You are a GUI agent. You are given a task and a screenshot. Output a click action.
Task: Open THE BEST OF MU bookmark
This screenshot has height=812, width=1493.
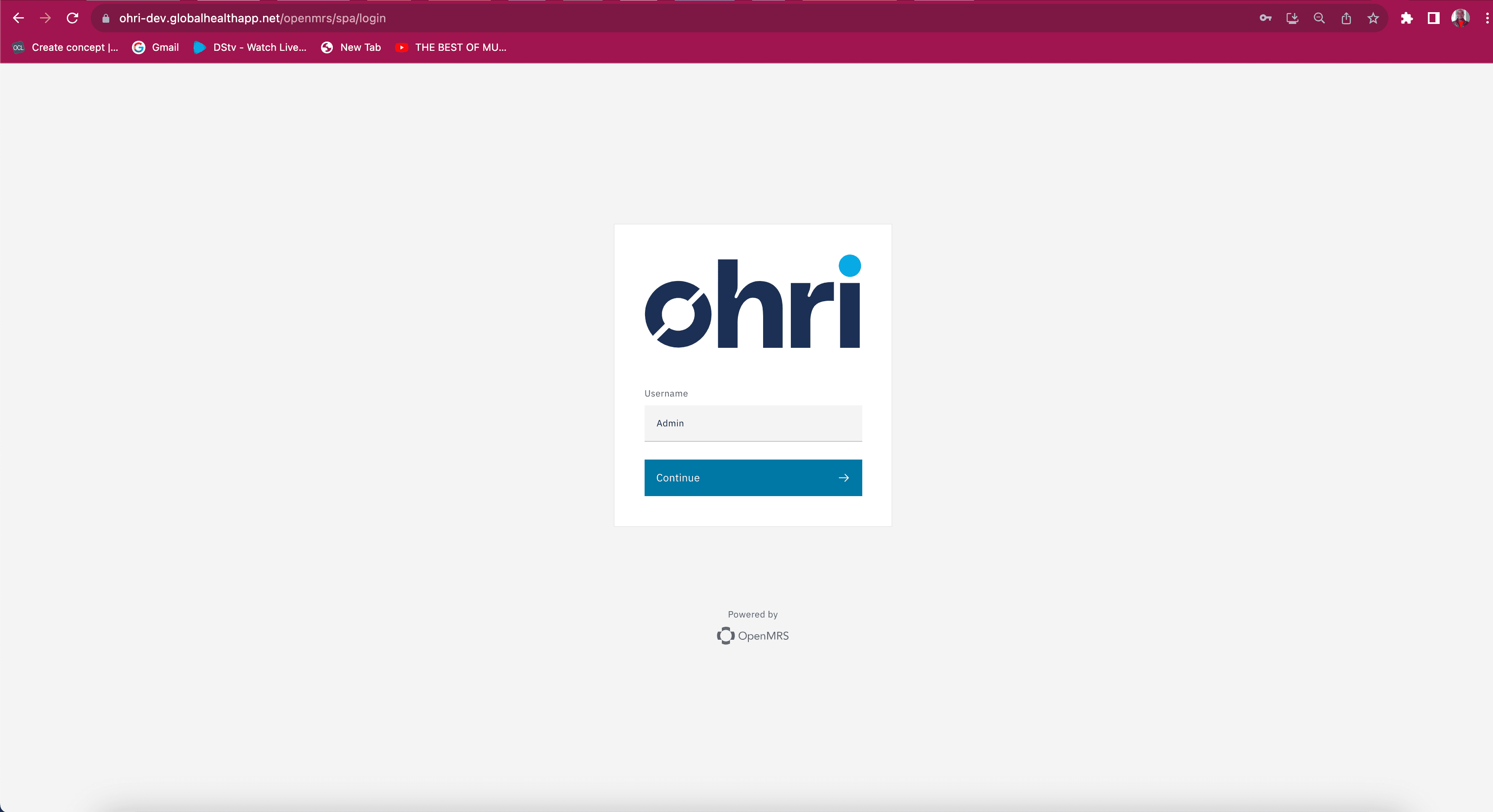pos(450,47)
